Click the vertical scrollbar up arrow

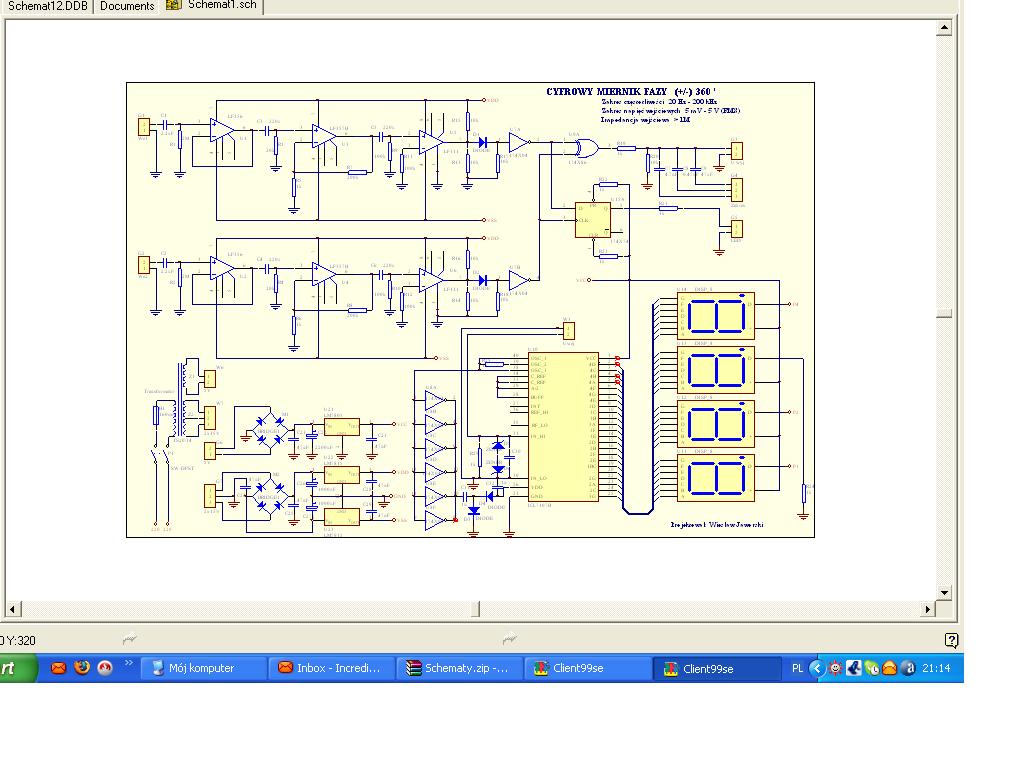coord(943,29)
